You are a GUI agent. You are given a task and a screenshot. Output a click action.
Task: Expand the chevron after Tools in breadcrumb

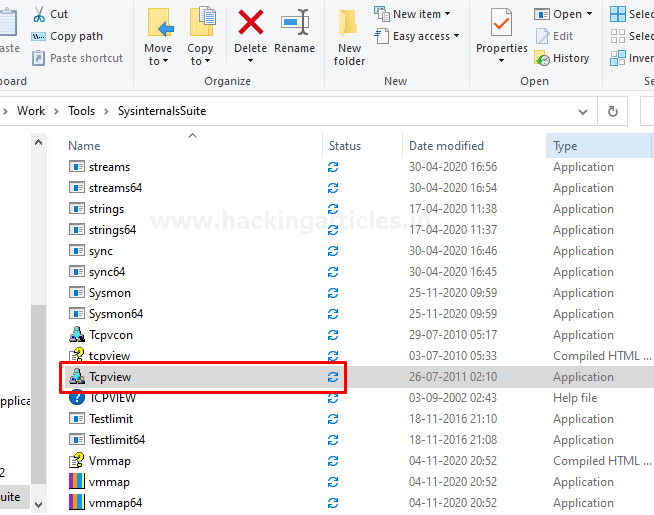pyautogui.click(x=106, y=111)
